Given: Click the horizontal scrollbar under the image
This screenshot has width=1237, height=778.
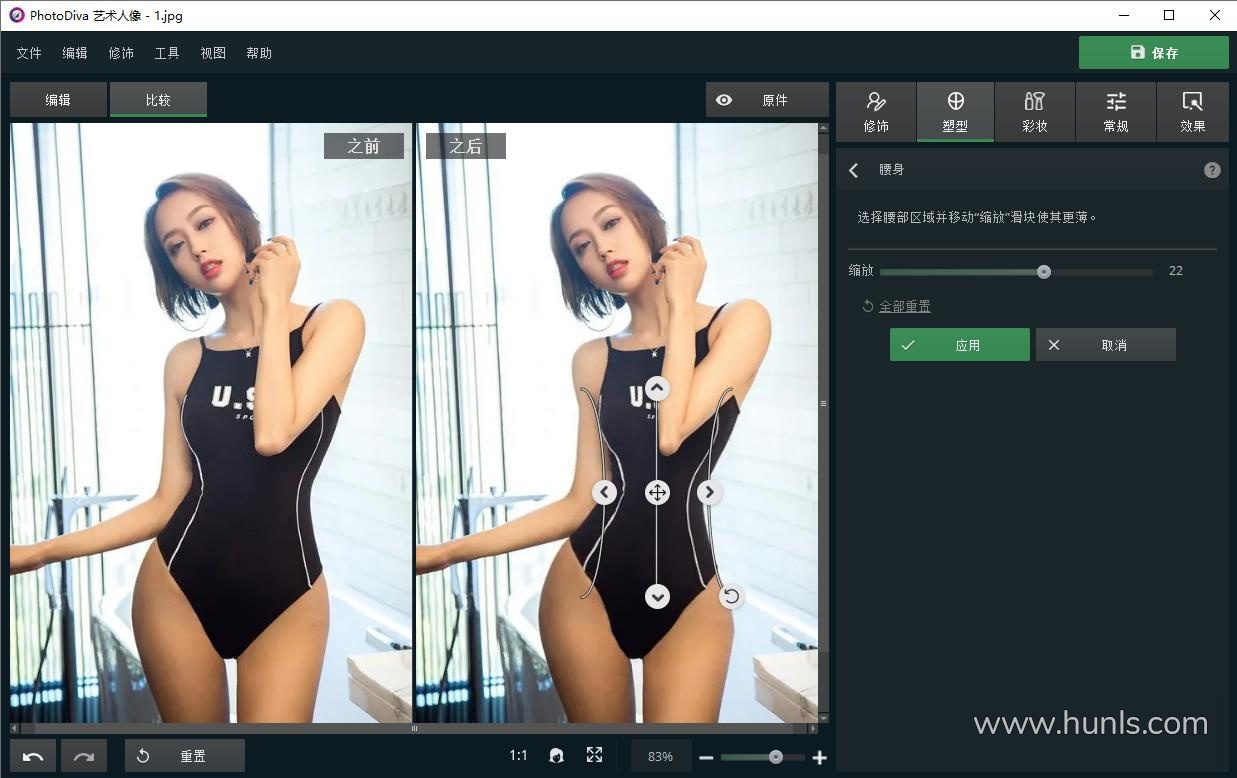Looking at the screenshot, I should (414, 728).
